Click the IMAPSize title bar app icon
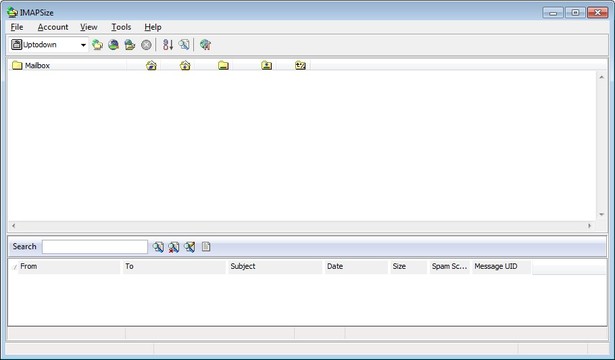 (x=13, y=12)
